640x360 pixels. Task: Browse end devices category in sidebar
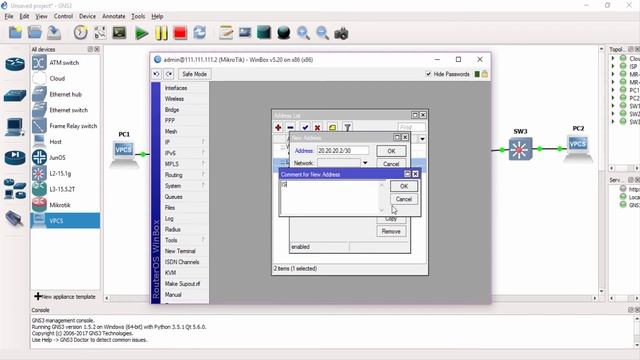[x=15, y=127]
